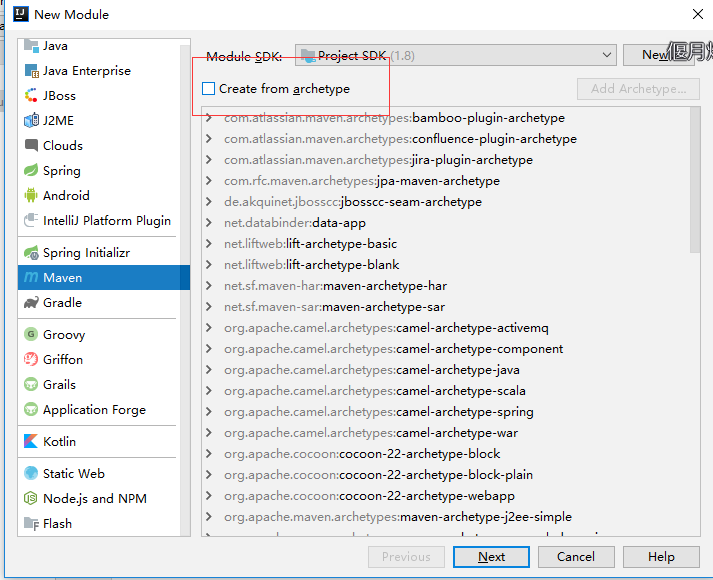Viewport: 713px width, 580px height.
Task: Click the Spring Initializr icon
Action: [31, 252]
